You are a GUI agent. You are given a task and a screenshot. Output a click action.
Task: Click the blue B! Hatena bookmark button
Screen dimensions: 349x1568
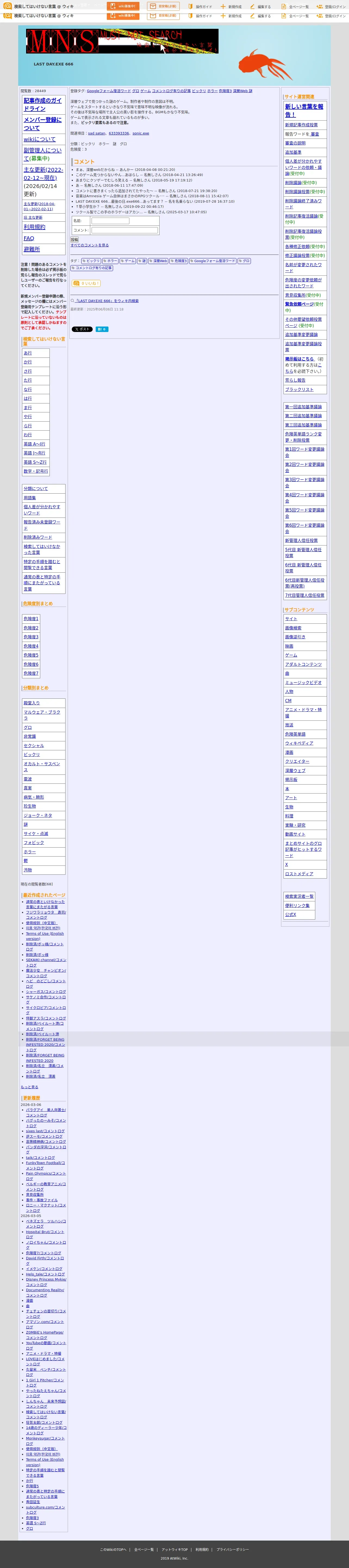coord(102,329)
